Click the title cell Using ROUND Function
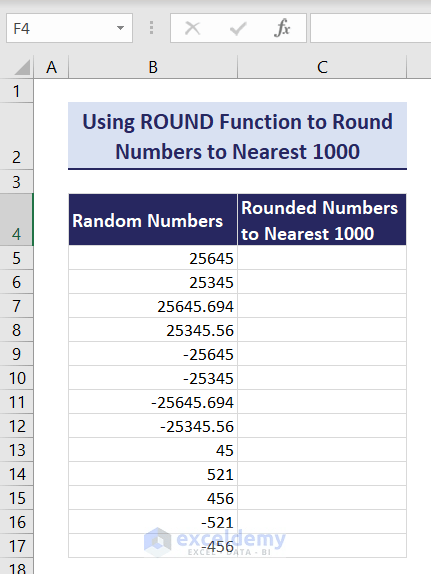The width and height of the screenshot is (431, 574). 237,136
